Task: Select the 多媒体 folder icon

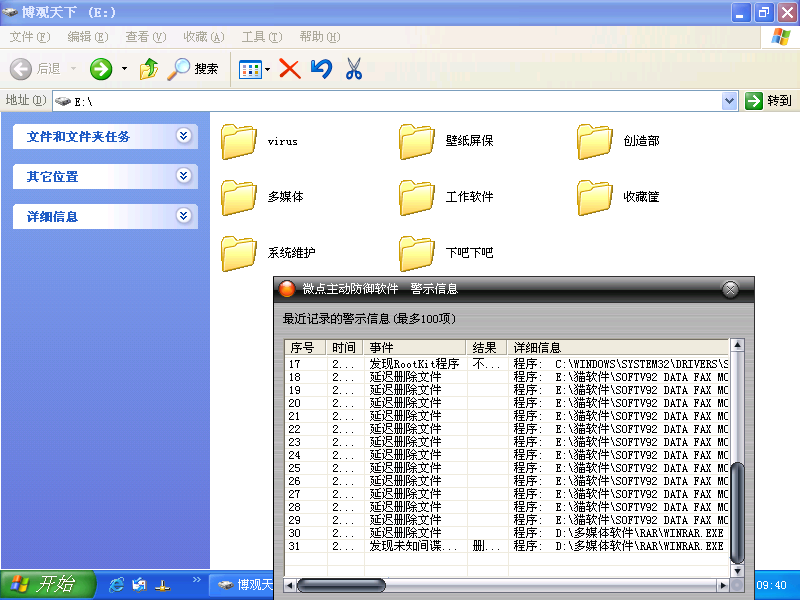Action: [239, 197]
